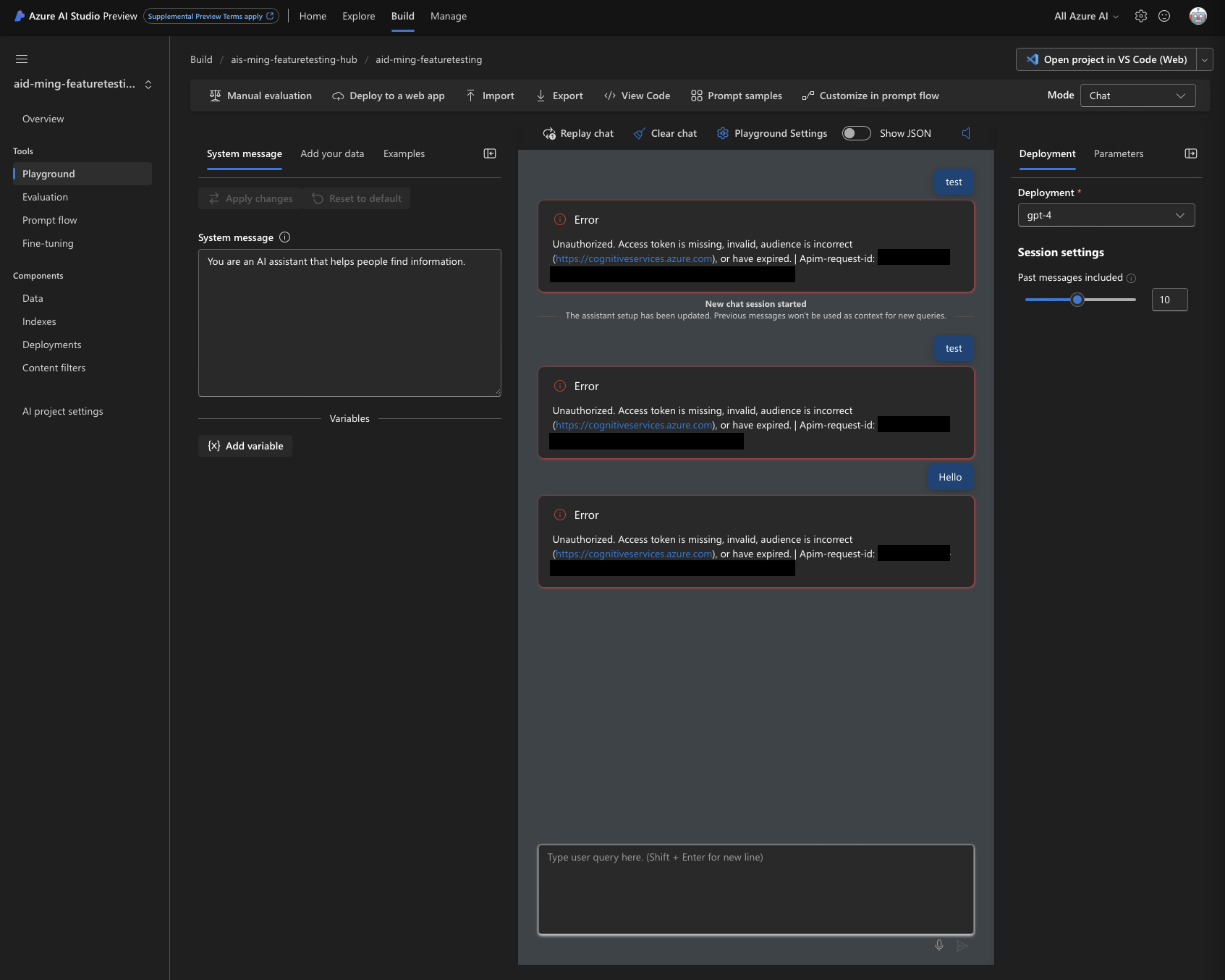Click Deploy to a web app cloud icon
This screenshot has width=1225, height=980.
pos(338,96)
